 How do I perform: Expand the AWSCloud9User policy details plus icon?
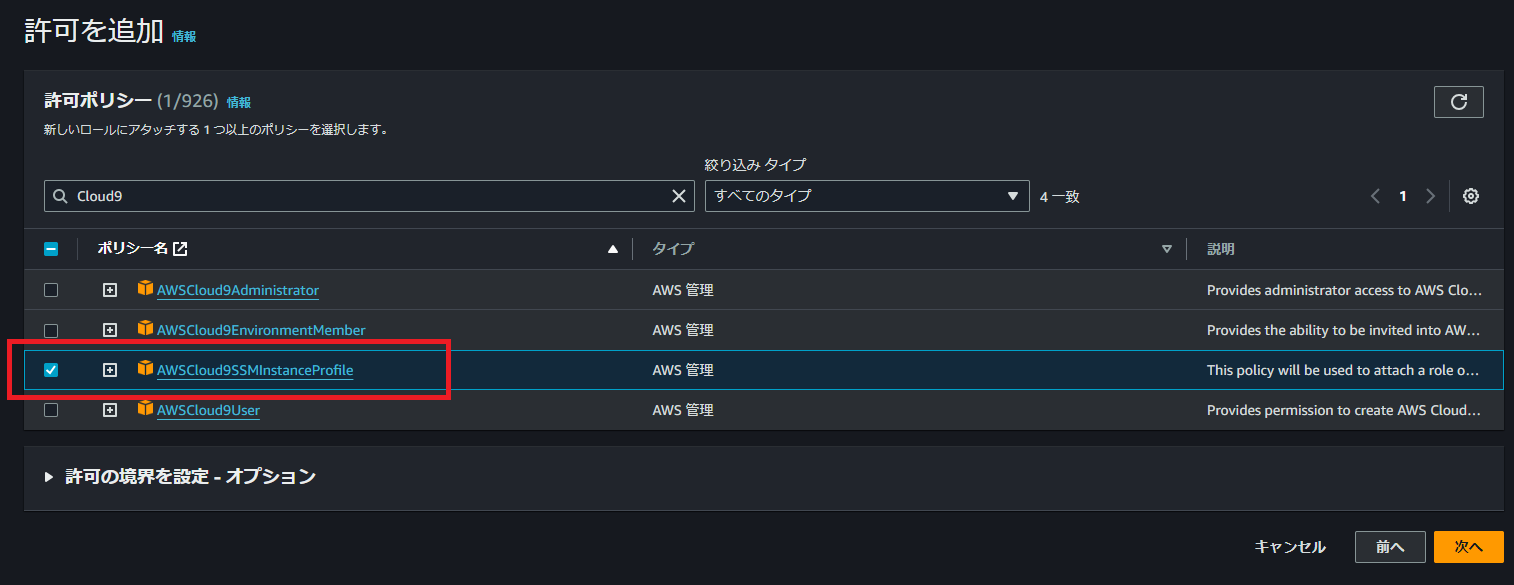click(110, 409)
